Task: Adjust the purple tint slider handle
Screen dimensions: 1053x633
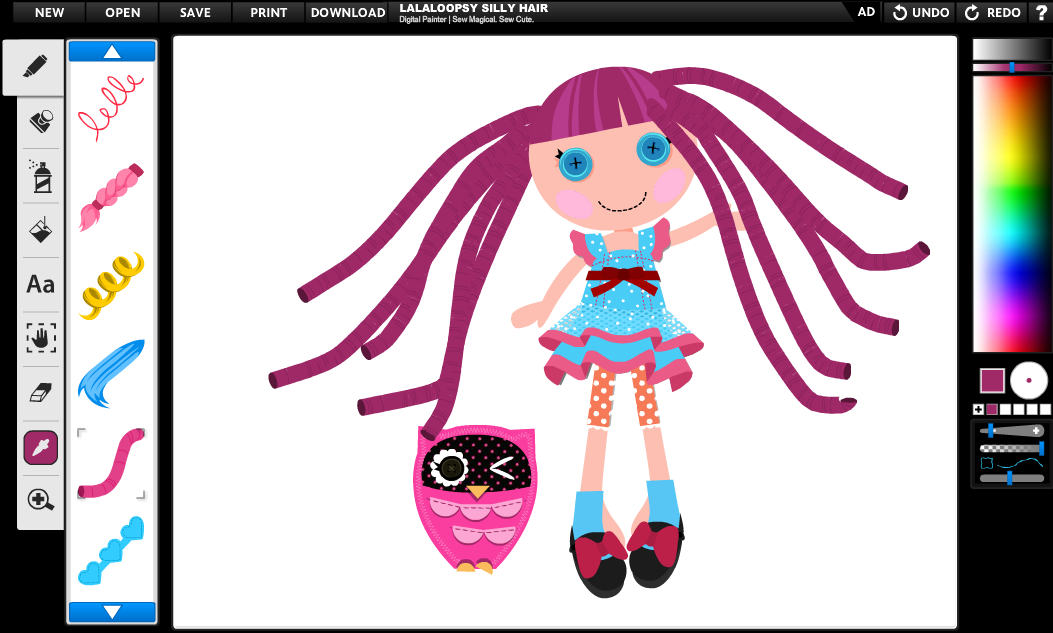Action: (x=1012, y=67)
